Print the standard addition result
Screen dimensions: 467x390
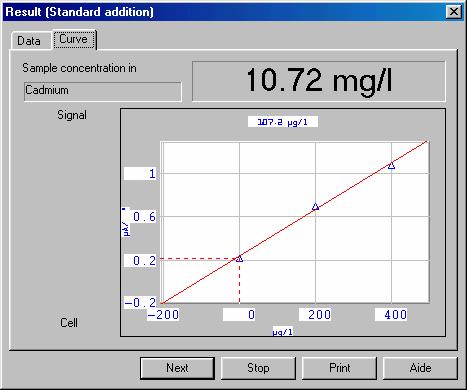339,368
